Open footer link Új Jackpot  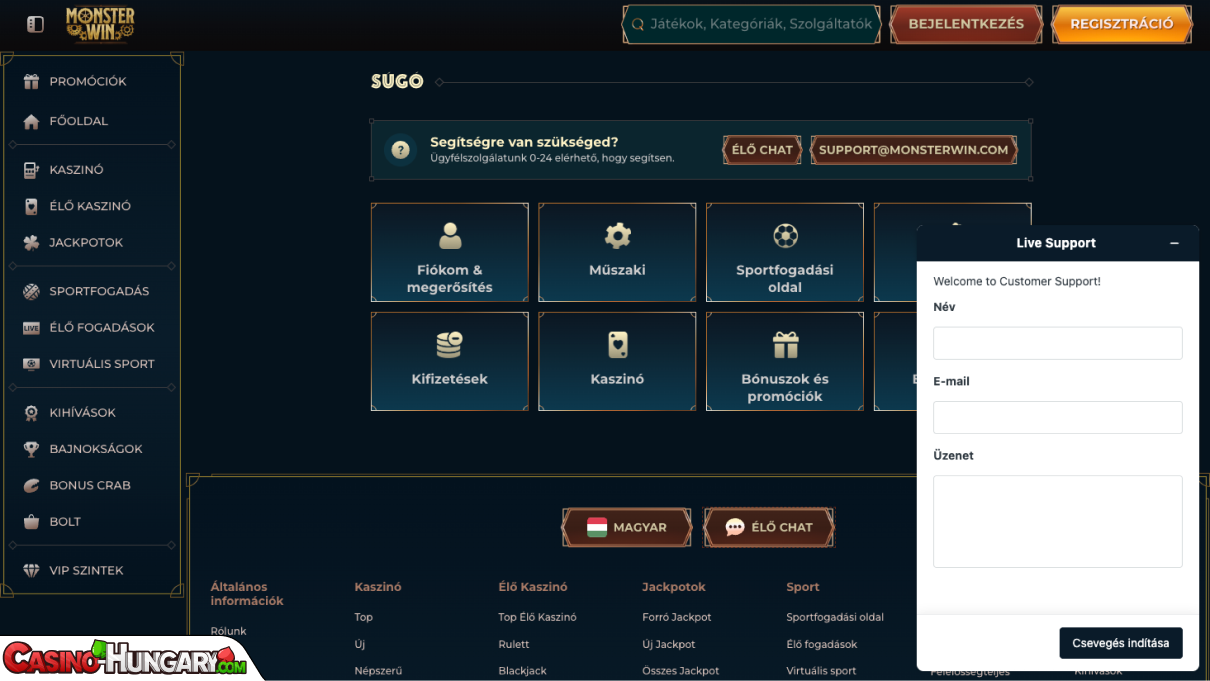669,644
